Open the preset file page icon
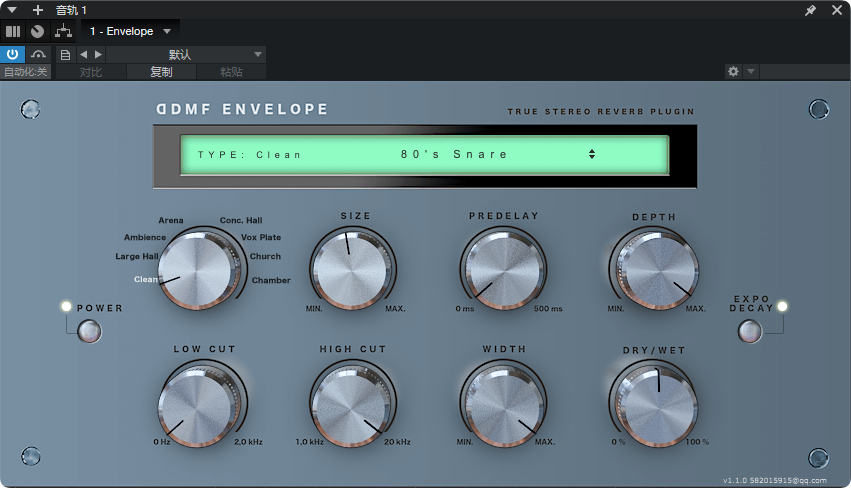The width and height of the screenshot is (851, 488). pos(65,55)
